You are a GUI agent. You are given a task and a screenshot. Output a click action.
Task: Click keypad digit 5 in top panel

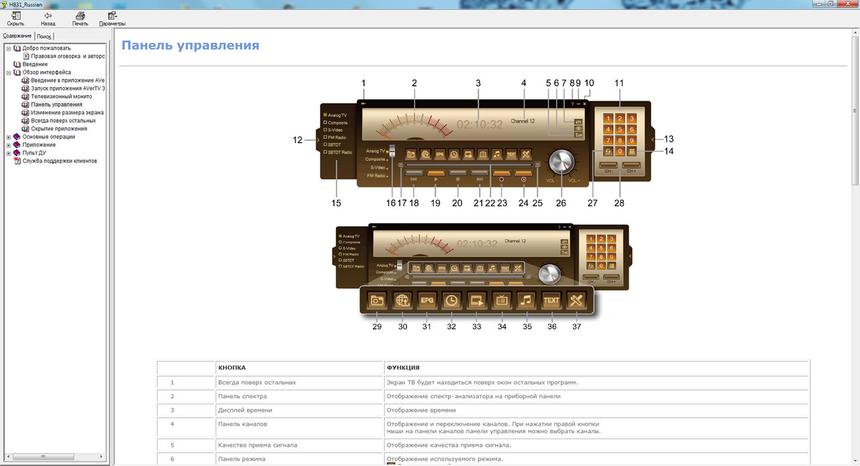pyautogui.click(x=620, y=129)
